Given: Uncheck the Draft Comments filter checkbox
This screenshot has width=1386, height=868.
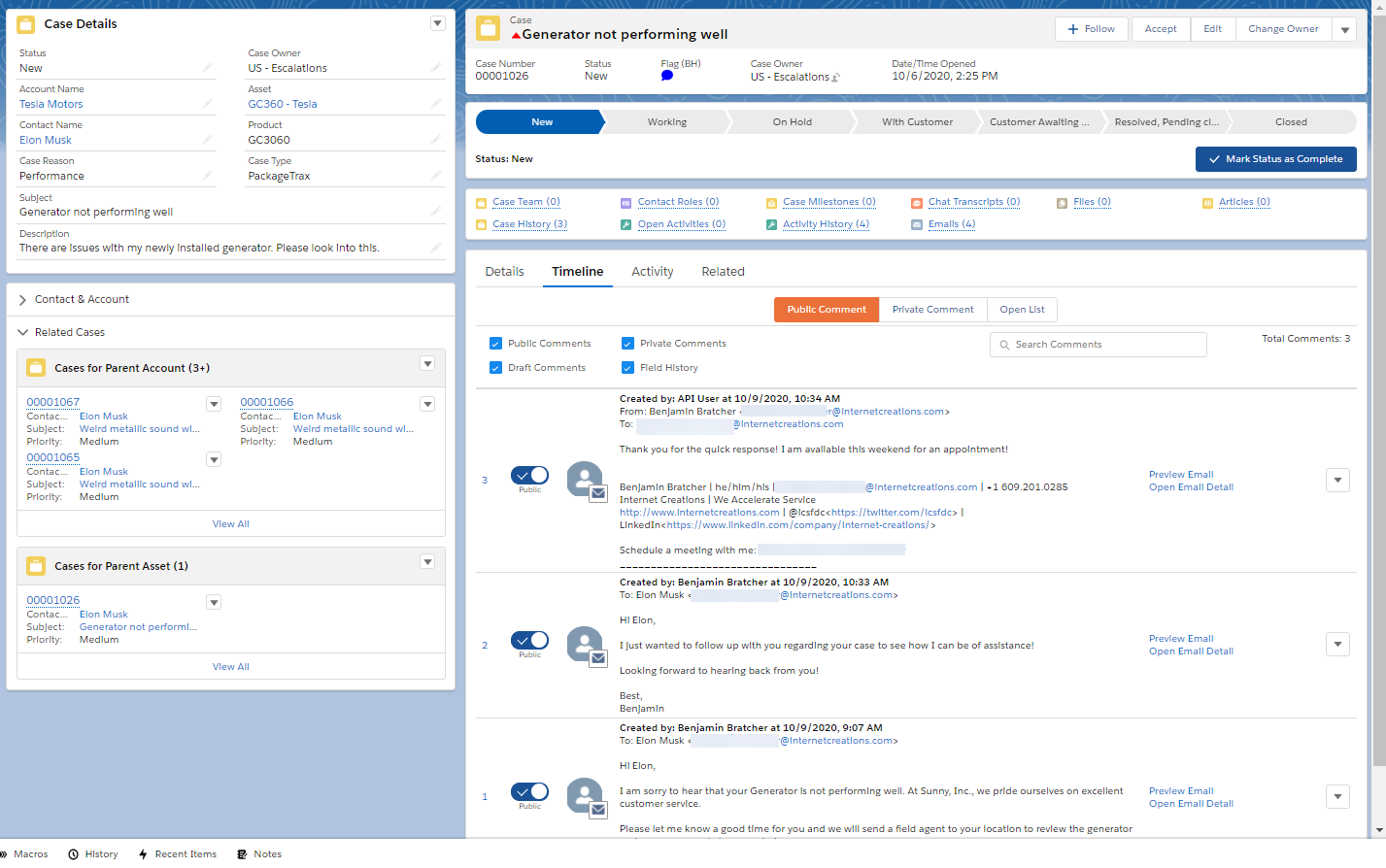Looking at the screenshot, I should tap(495, 368).
